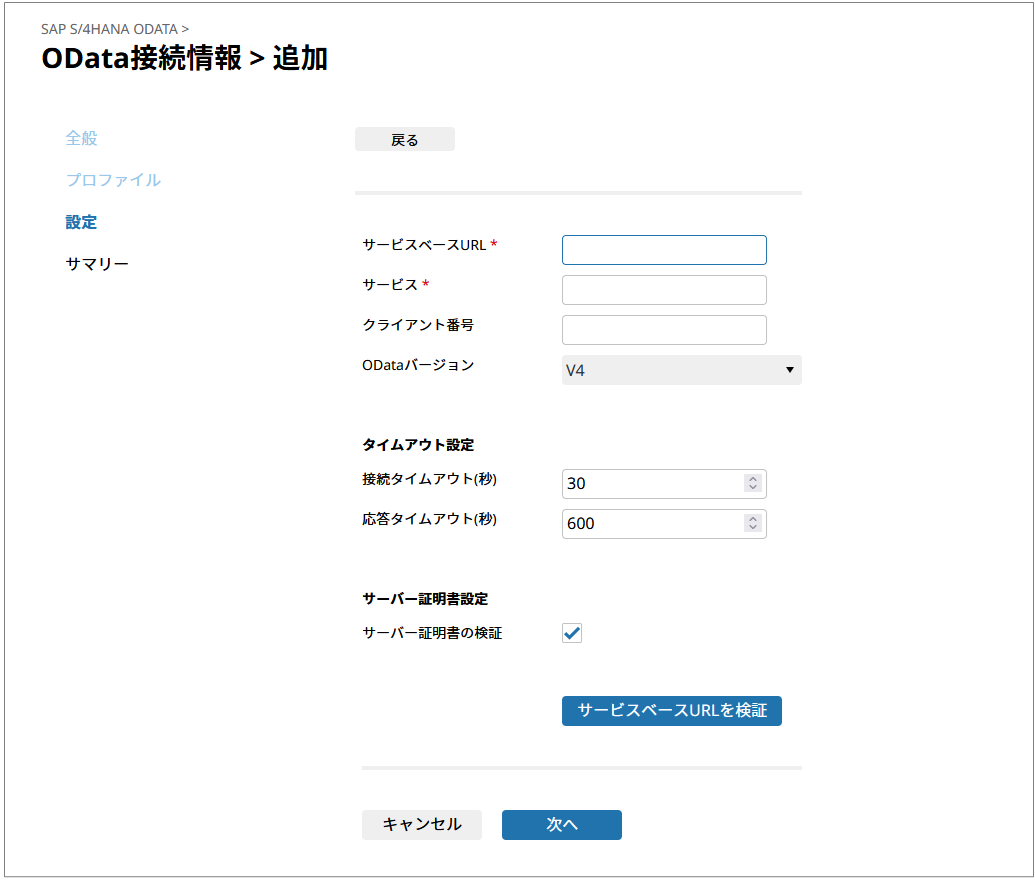
Task: Increase 接続タイムアウト with the up arrow
Action: click(753, 479)
